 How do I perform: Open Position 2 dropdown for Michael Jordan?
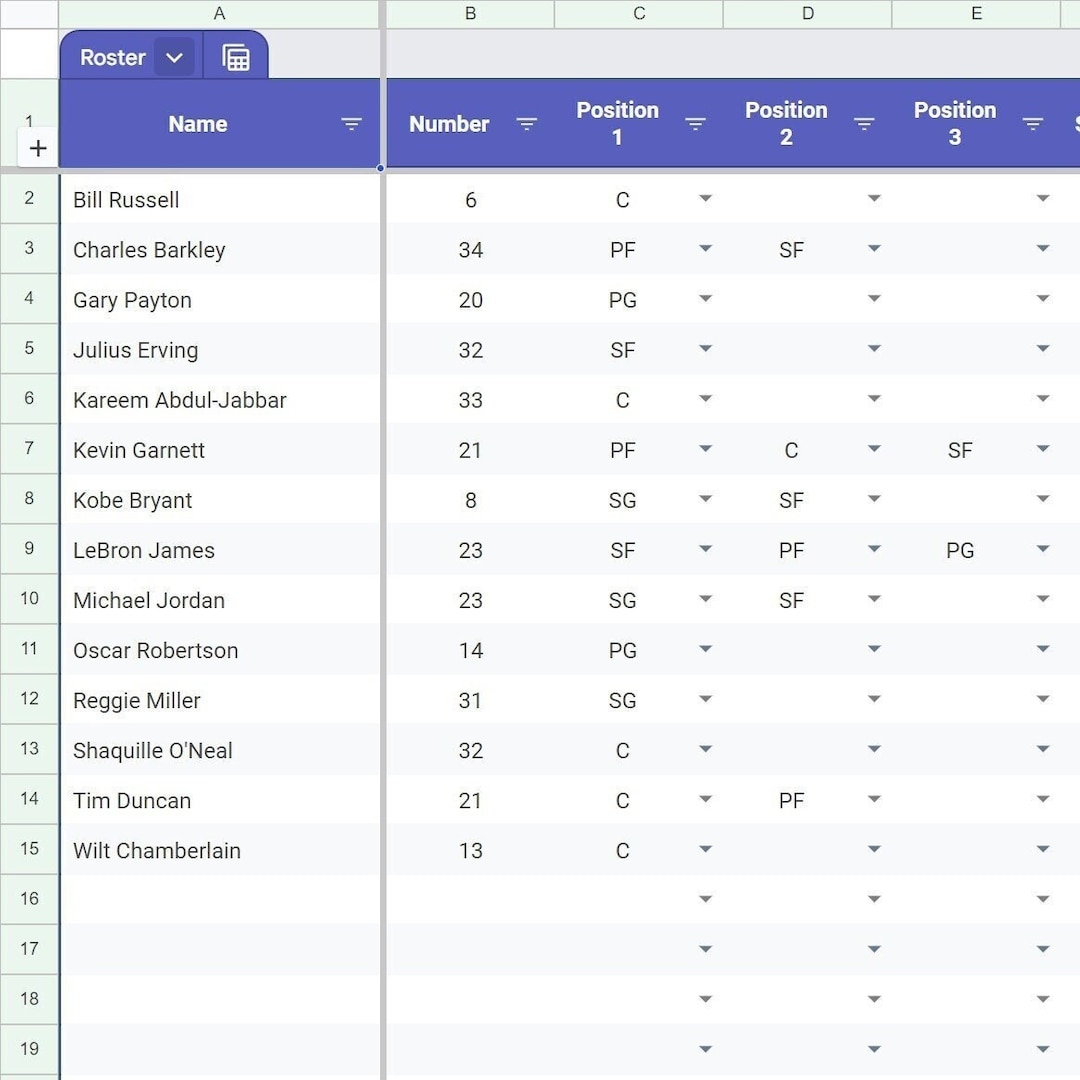pyautogui.click(x=875, y=599)
